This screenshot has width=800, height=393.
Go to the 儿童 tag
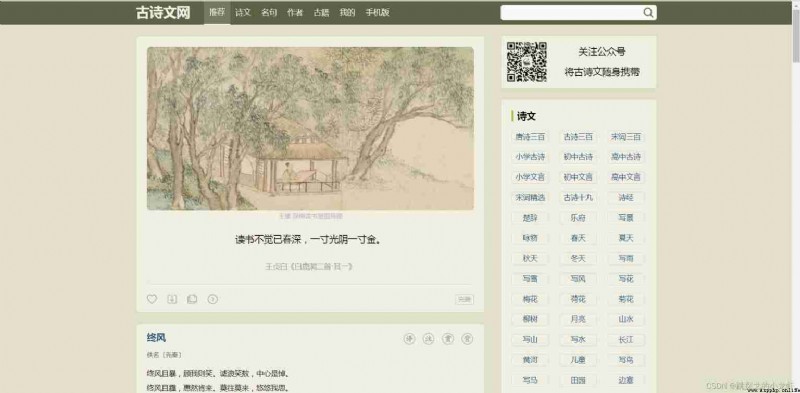(x=578, y=360)
